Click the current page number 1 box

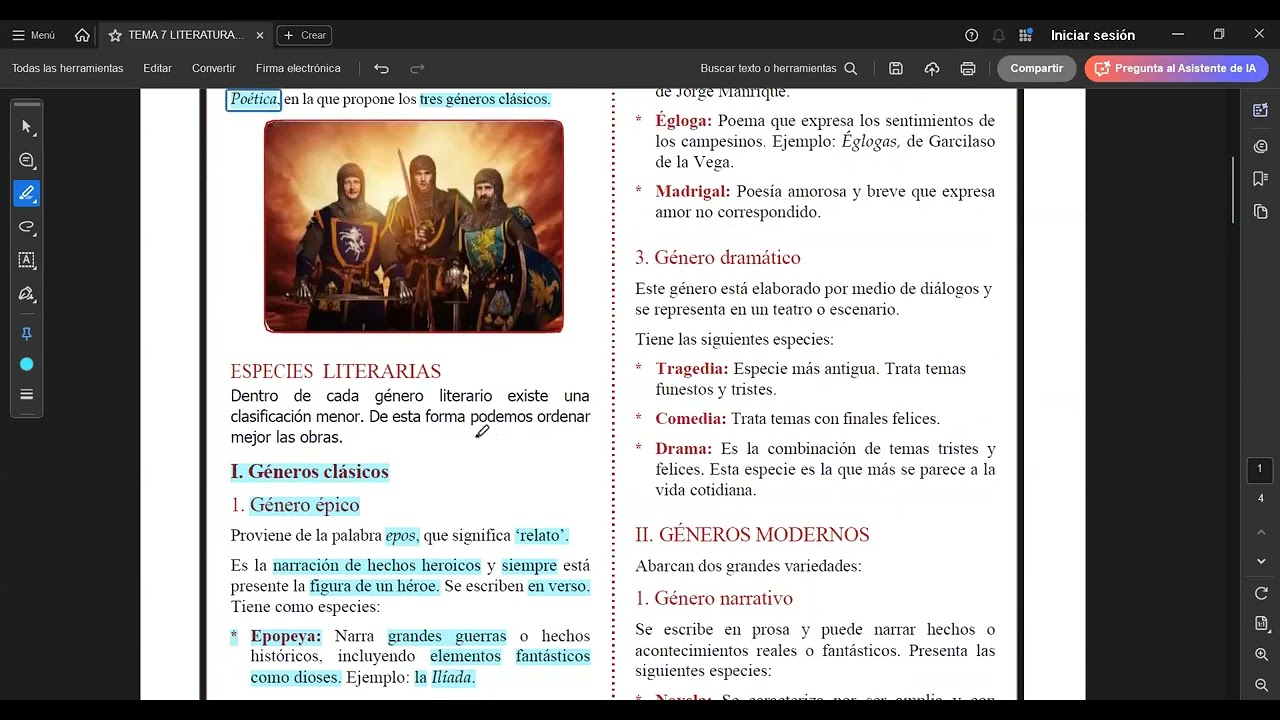(1260, 469)
